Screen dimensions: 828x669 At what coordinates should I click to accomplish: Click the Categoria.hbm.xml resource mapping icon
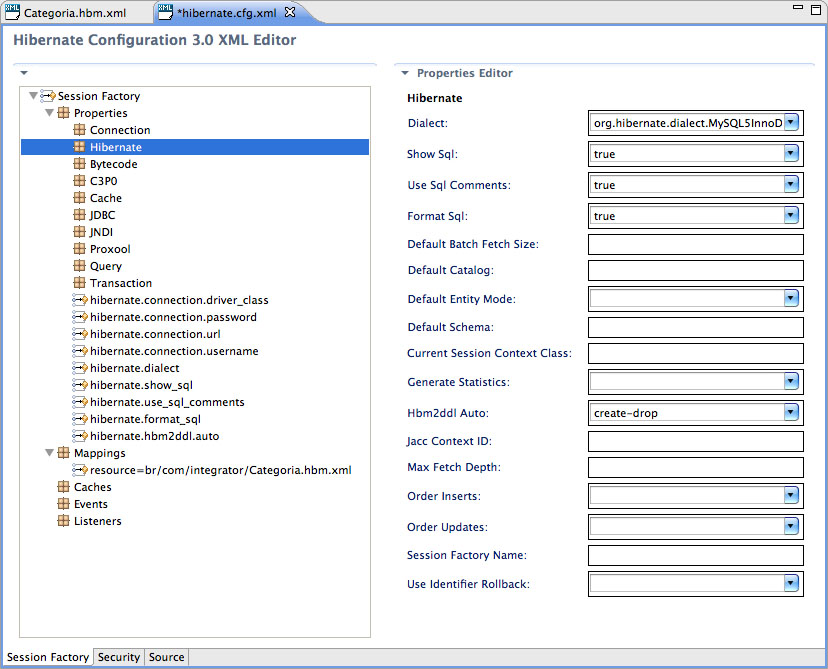[x=80, y=470]
